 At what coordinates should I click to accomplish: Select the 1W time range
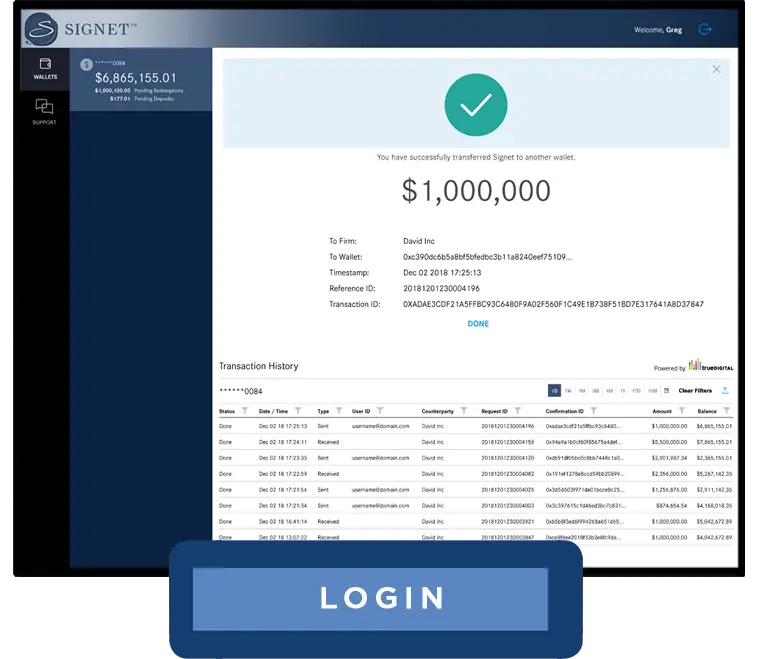[x=568, y=391]
